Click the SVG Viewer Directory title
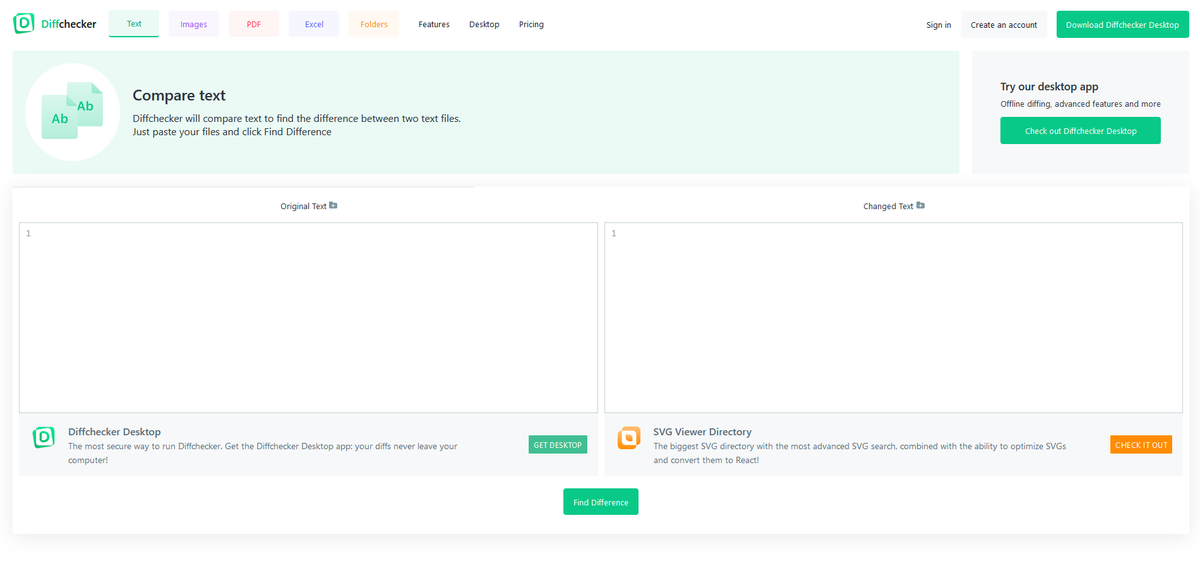Screen dimensions: 1200x561 702,432
